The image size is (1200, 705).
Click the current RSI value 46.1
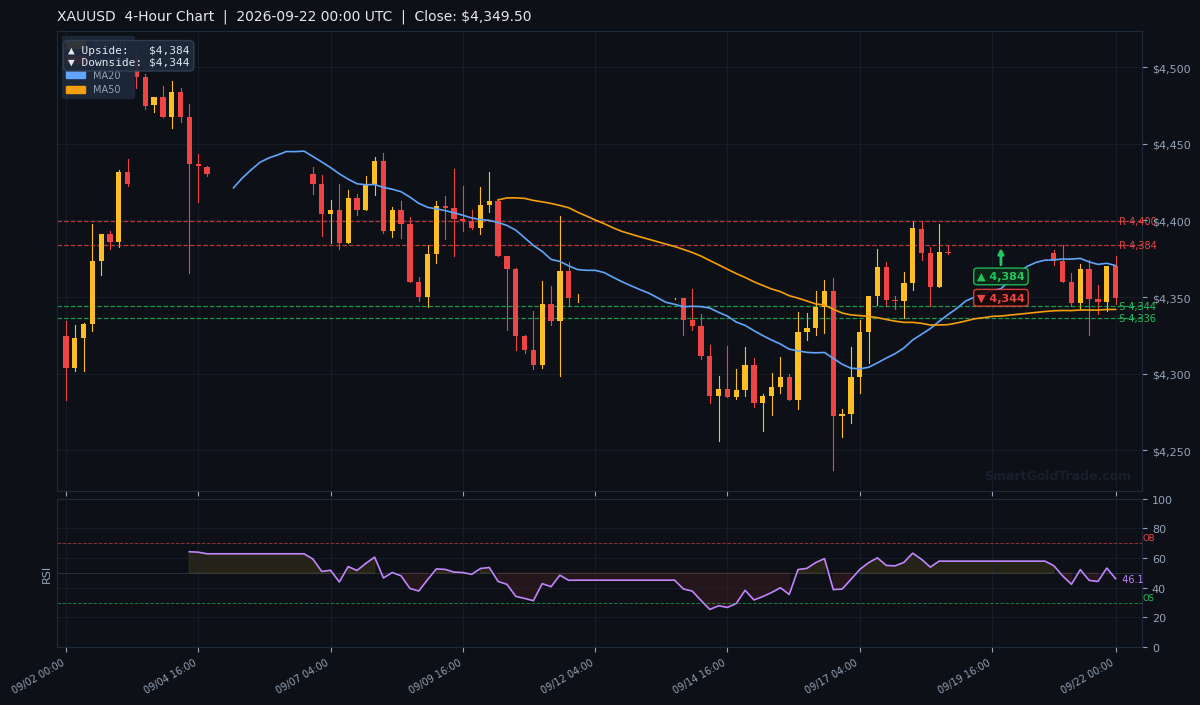(1132, 580)
